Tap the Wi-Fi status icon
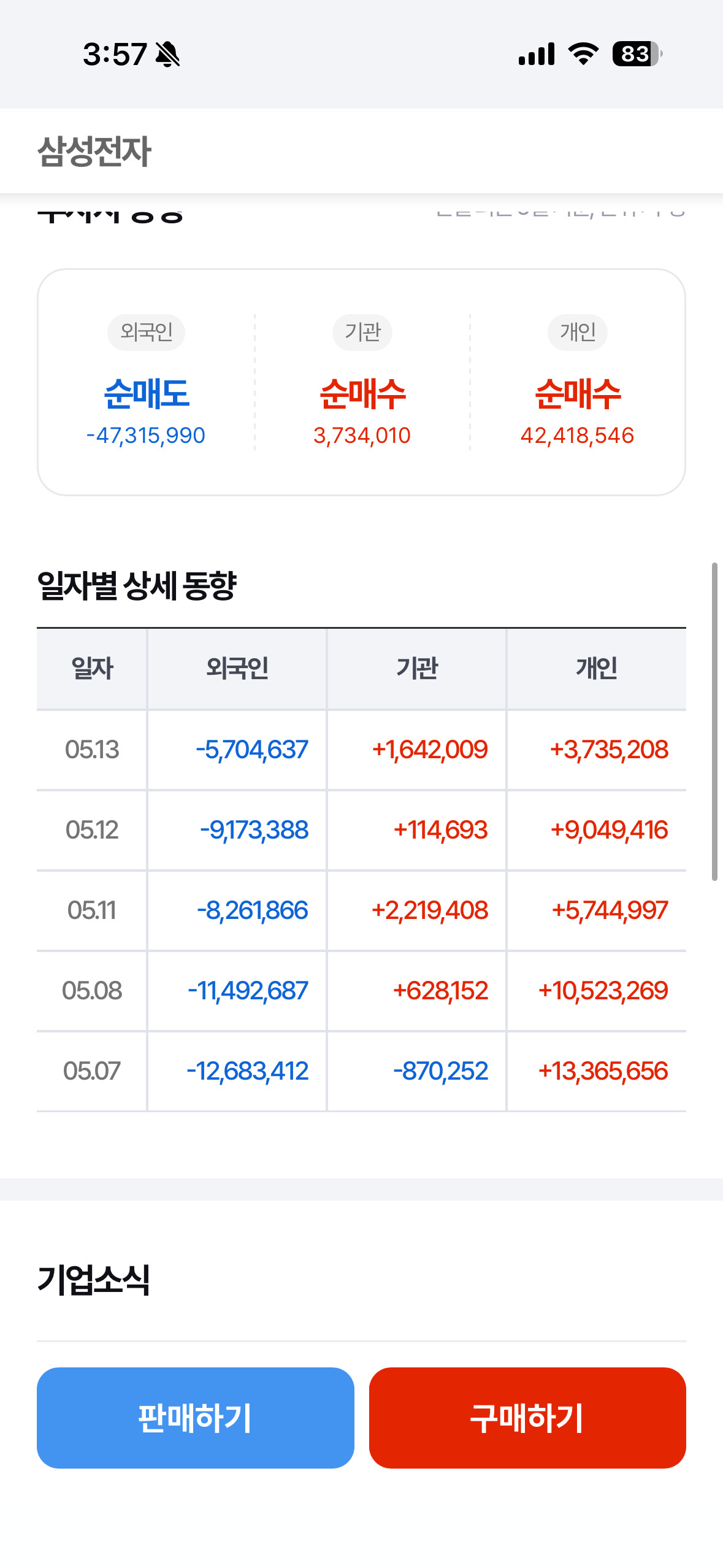 pyautogui.click(x=583, y=54)
